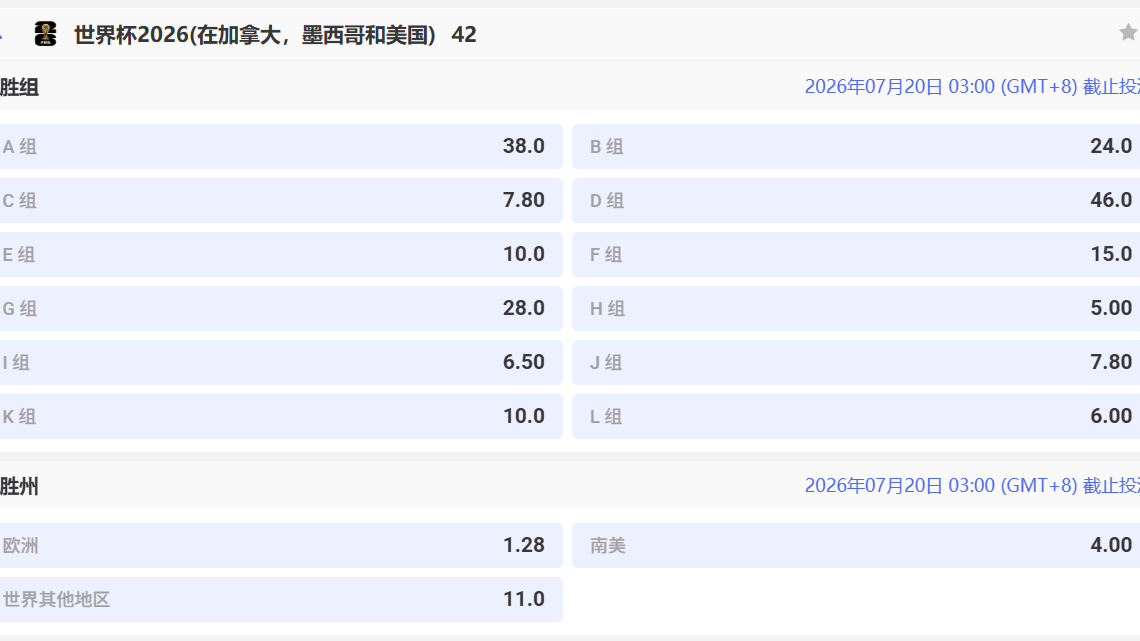
Task: Pick G组 priced at 28.0
Action: coord(280,308)
